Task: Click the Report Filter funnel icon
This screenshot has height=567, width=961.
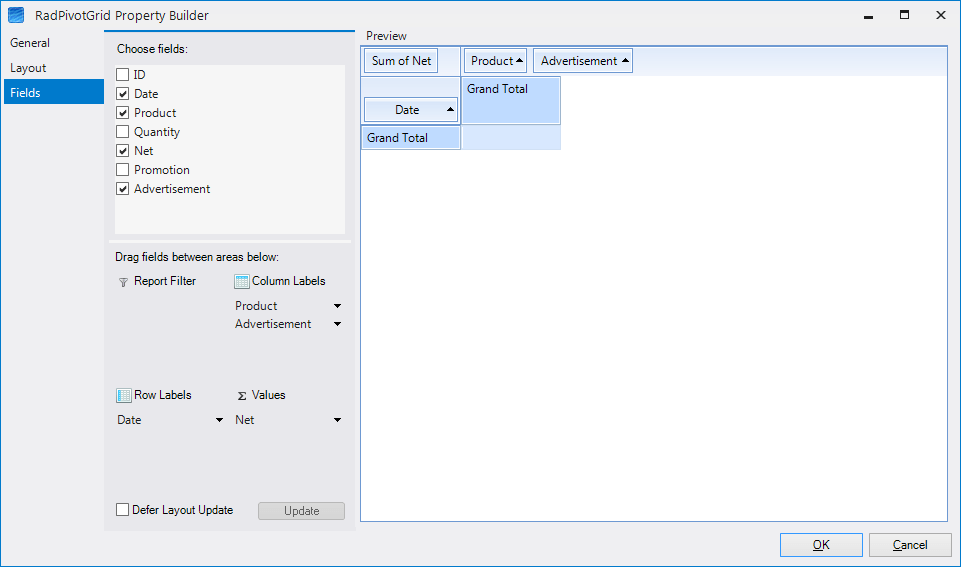Action: tap(123, 282)
